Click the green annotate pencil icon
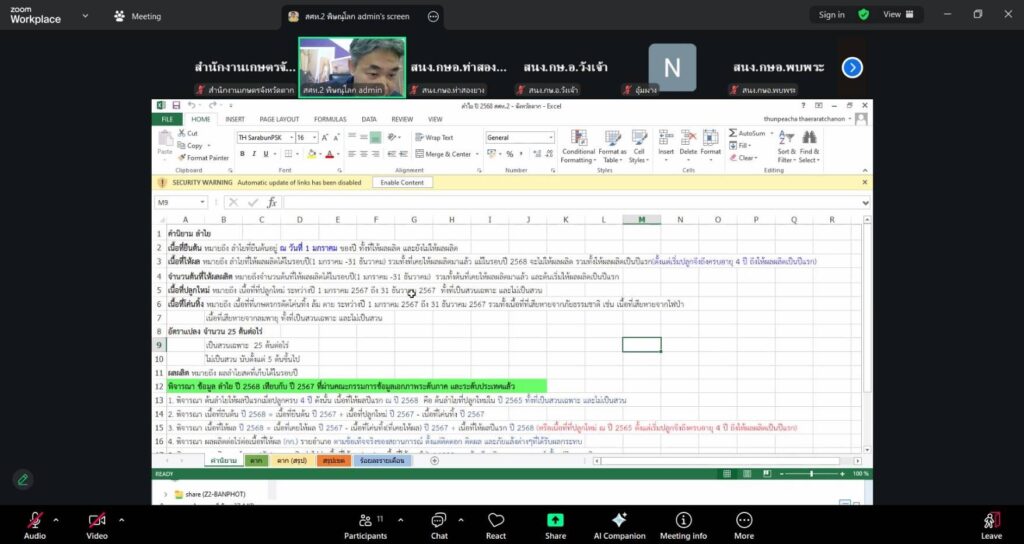The width and height of the screenshot is (1024, 544). [x=23, y=480]
